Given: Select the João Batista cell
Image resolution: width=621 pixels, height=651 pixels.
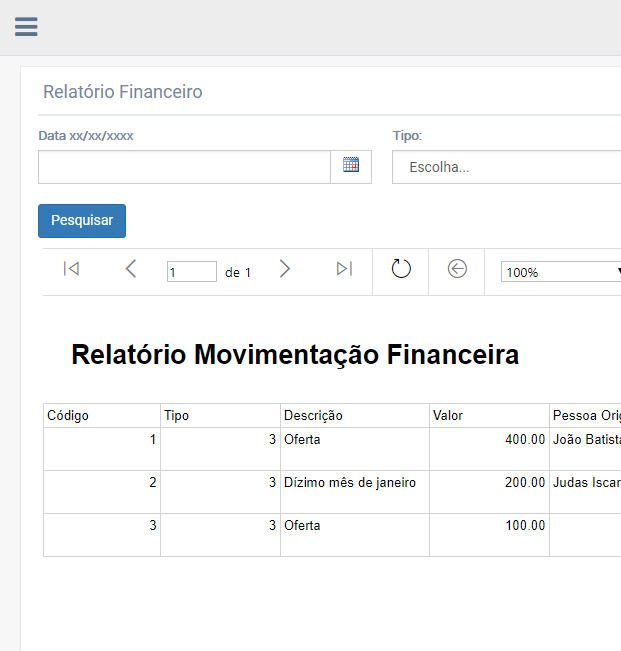Looking at the screenshot, I should (586, 440).
